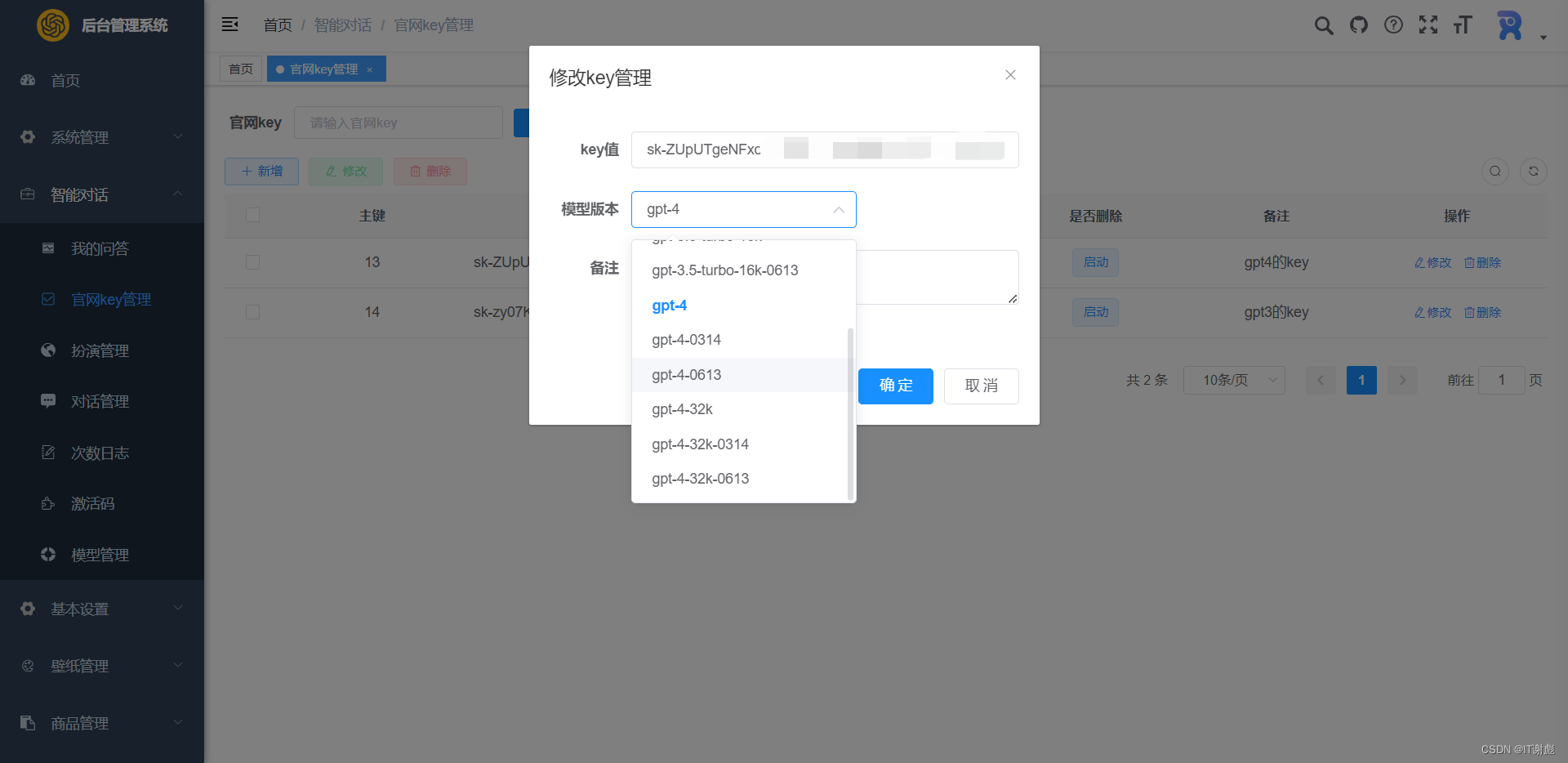Click the next page arrow
This screenshot has width=1568, height=763.
(x=1402, y=380)
